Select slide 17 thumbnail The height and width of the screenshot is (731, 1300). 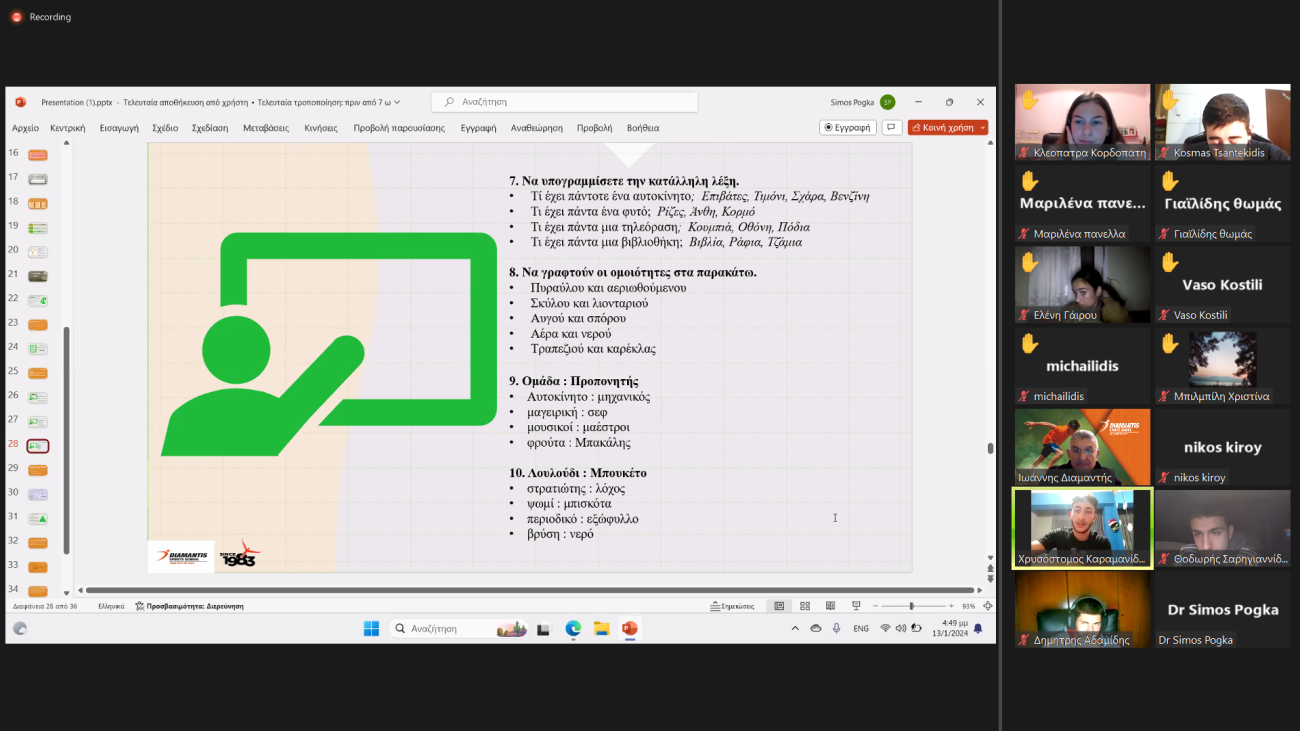38,179
